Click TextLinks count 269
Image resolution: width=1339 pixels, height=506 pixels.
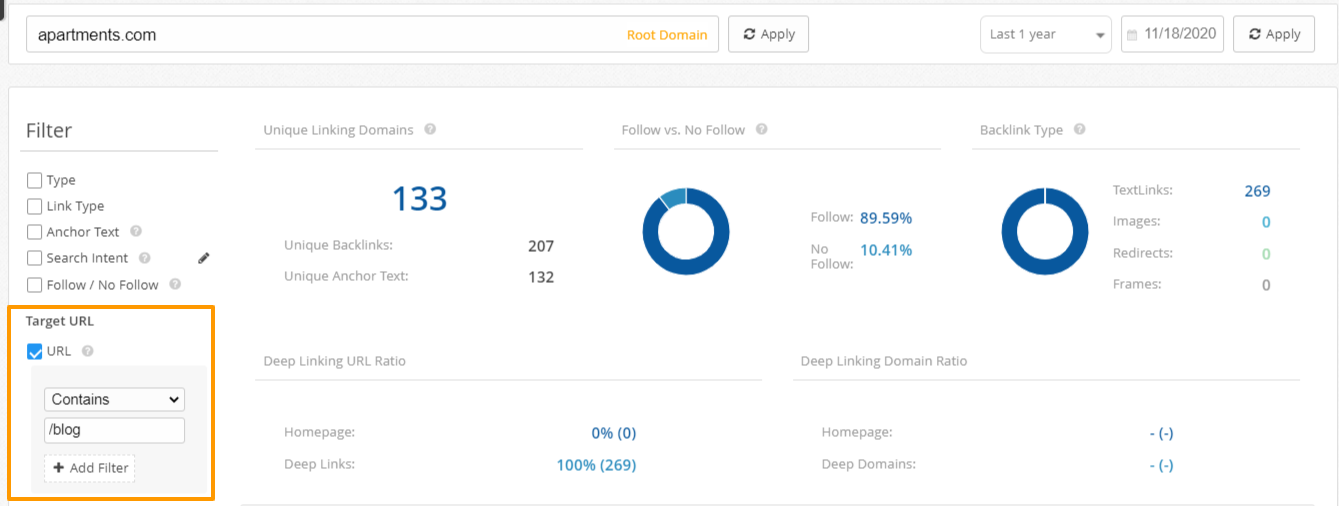pyautogui.click(x=1257, y=191)
